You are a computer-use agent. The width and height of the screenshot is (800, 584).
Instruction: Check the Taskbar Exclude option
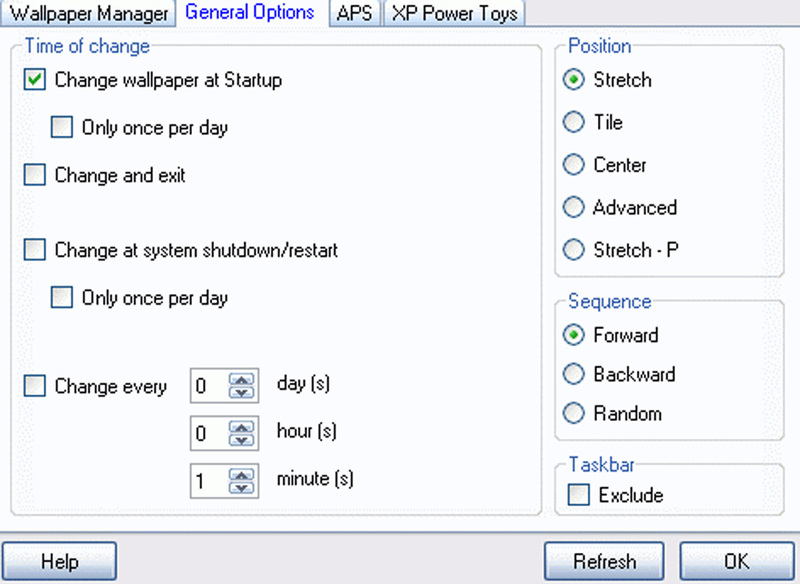coord(579,495)
